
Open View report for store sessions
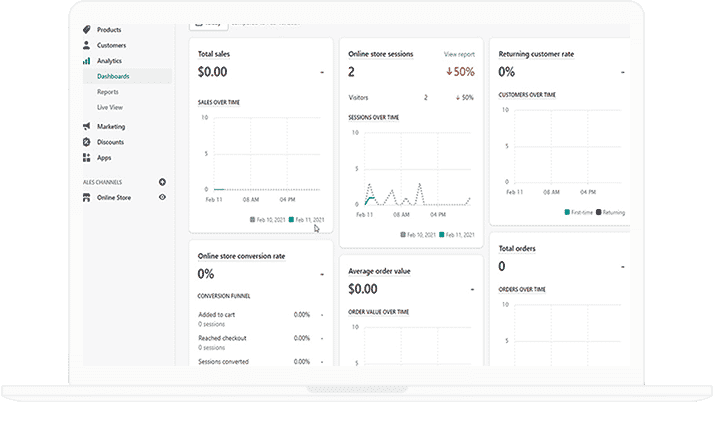[459, 54]
